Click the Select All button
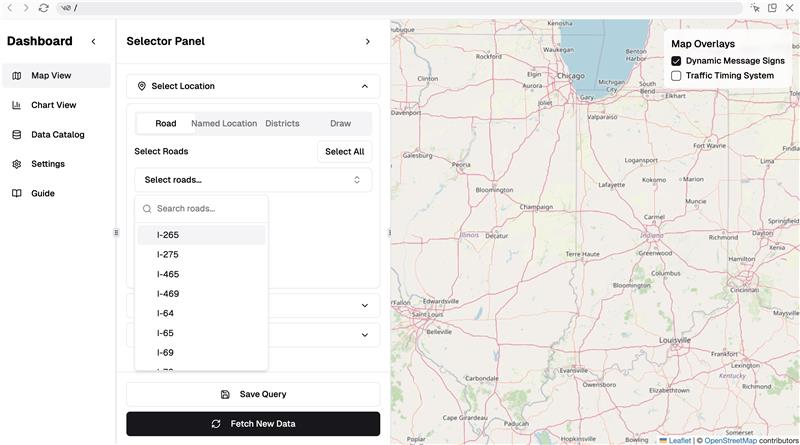Viewport: 800px width, 445px height. tap(344, 152)
